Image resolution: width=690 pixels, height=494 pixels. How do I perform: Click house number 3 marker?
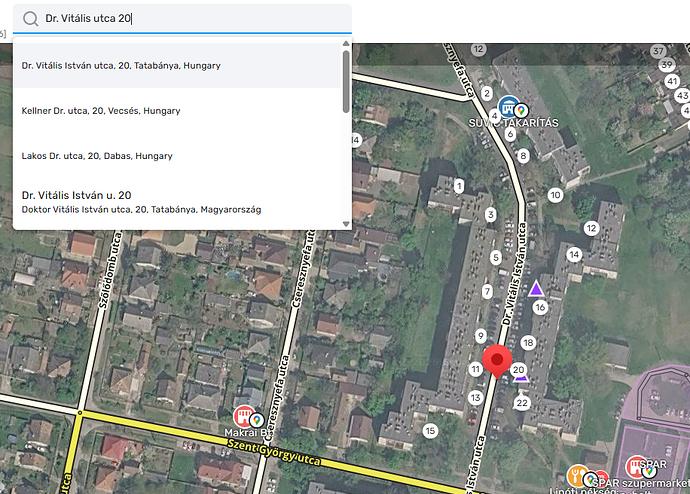[490, 215]
